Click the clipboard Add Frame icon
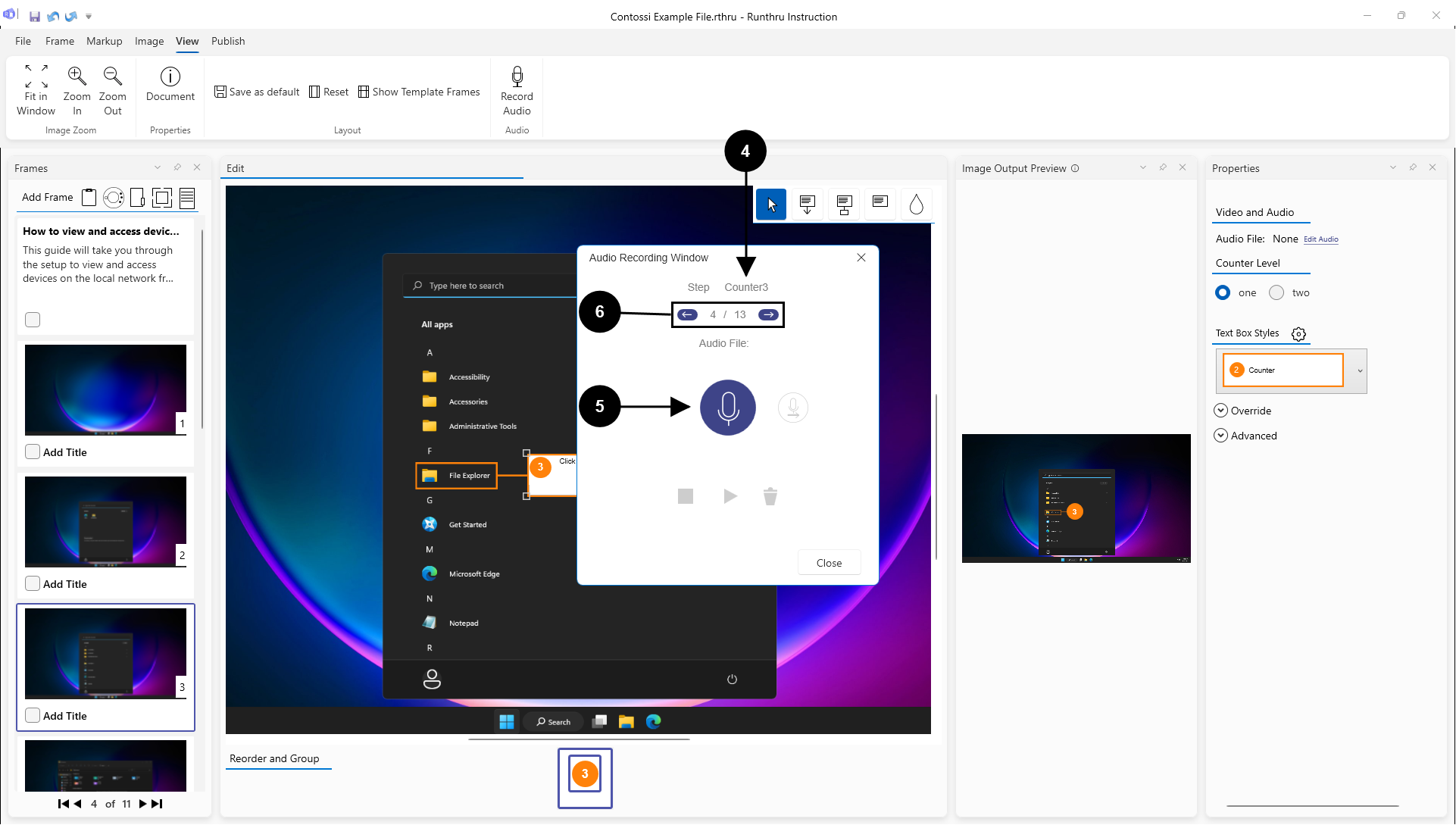Image resolution: width=1456 pixels, height=825 pixels. click(x=89, y=198)
